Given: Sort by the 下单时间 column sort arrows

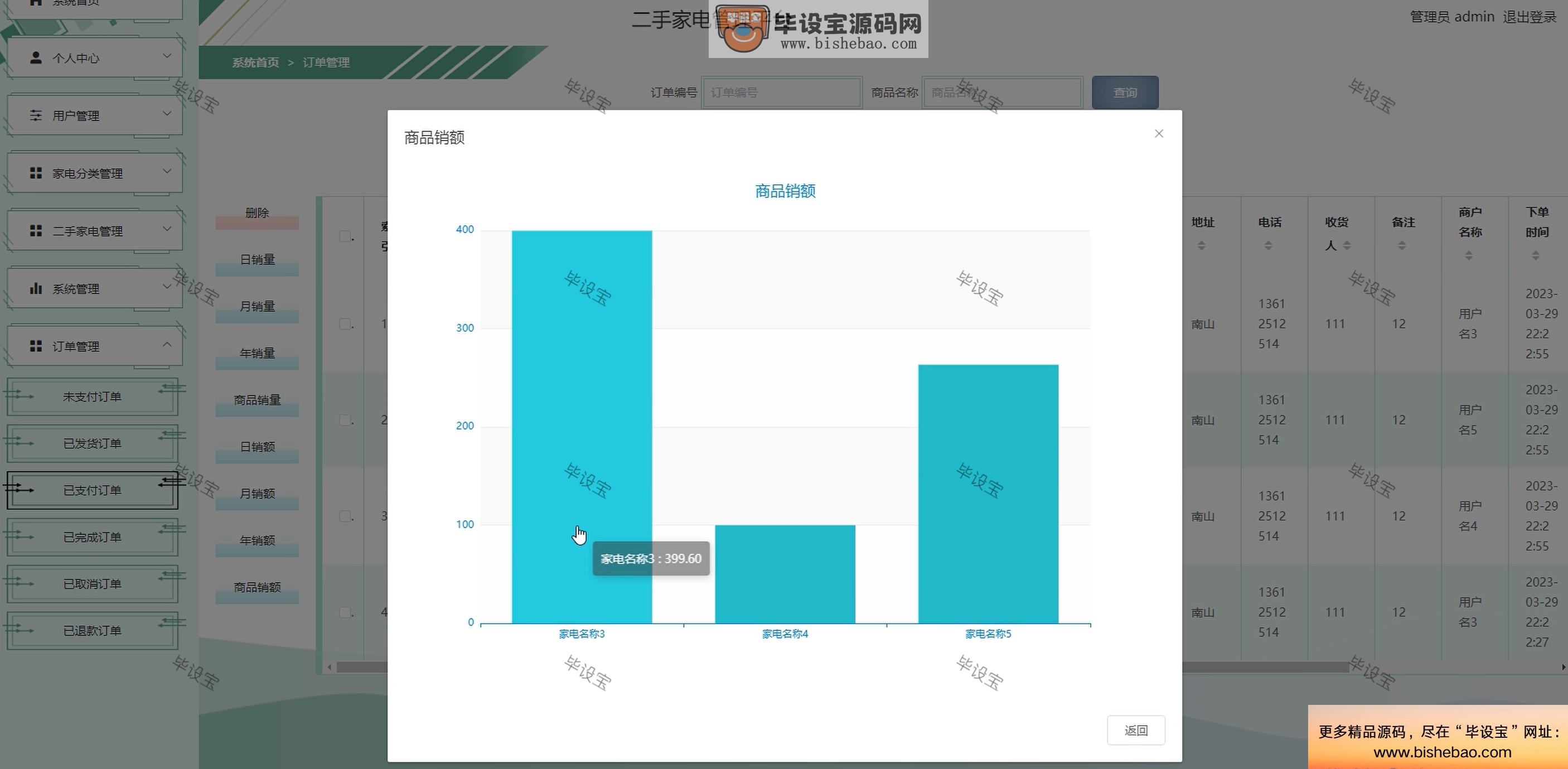Looking at the screenshot, I should pos(1536,256).
